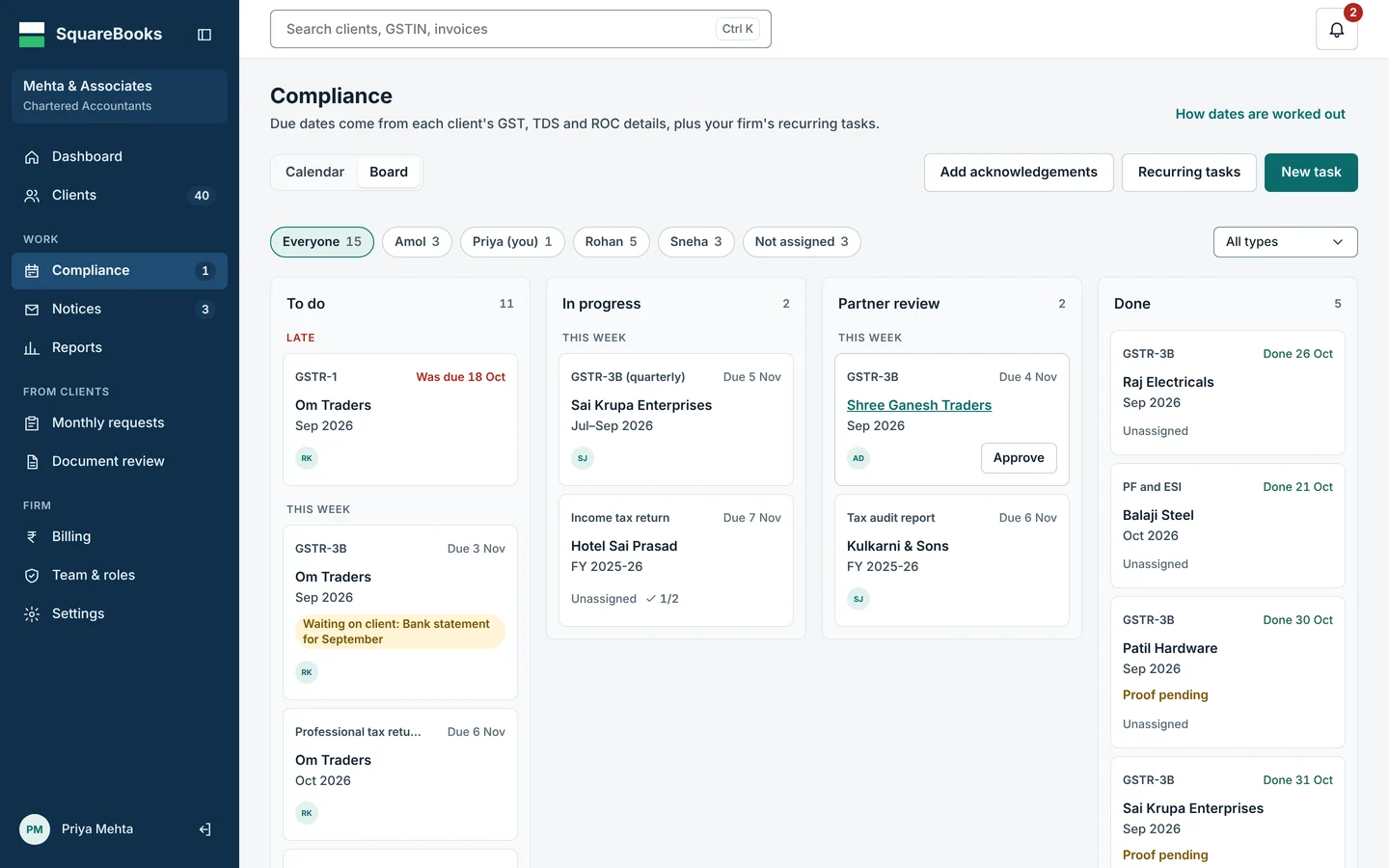Open Team & roles
Screen dimensions: 1389x868
click(x=120, y=575)
